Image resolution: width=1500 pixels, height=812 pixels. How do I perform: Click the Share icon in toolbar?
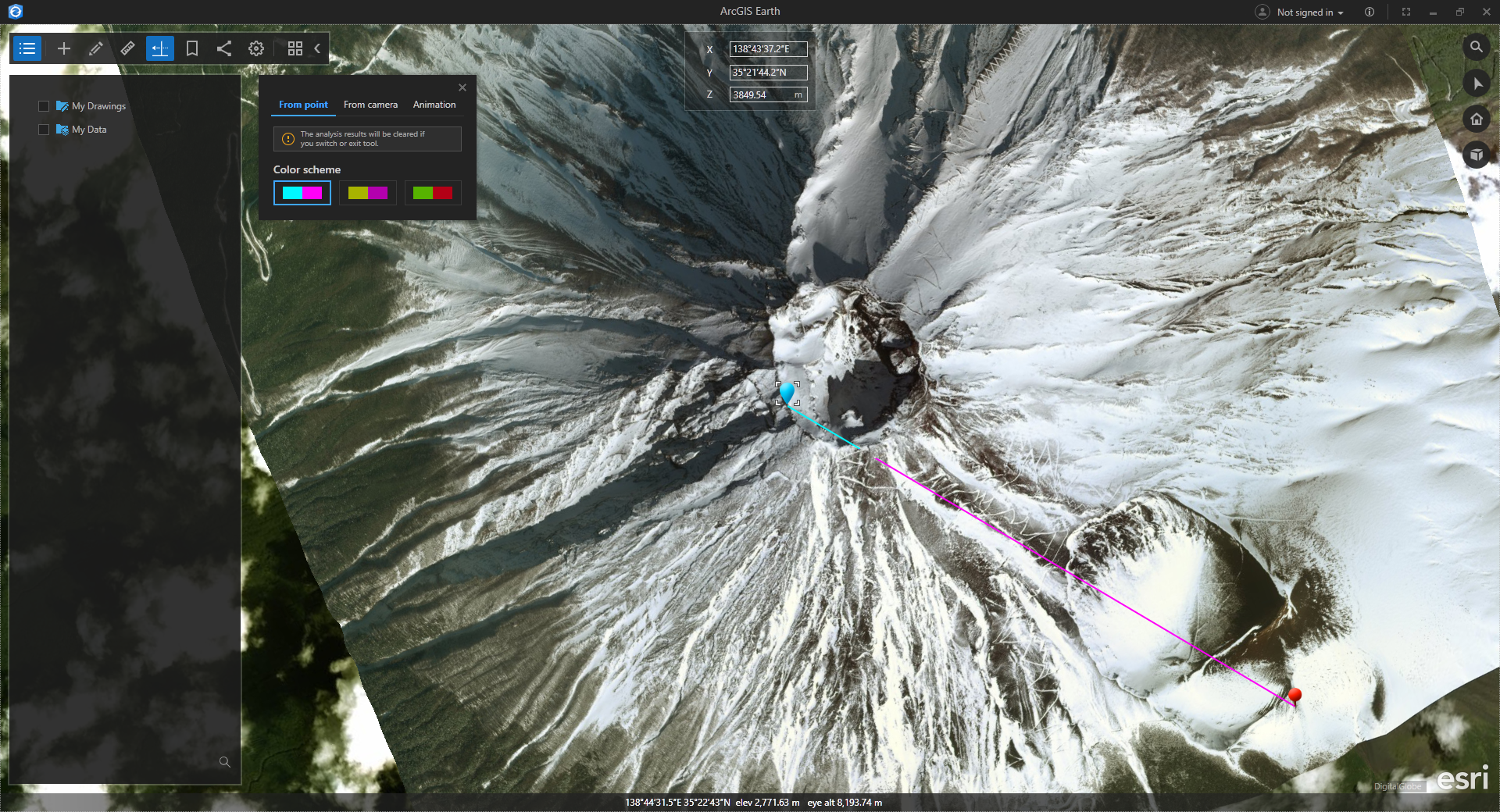point(224,48)
